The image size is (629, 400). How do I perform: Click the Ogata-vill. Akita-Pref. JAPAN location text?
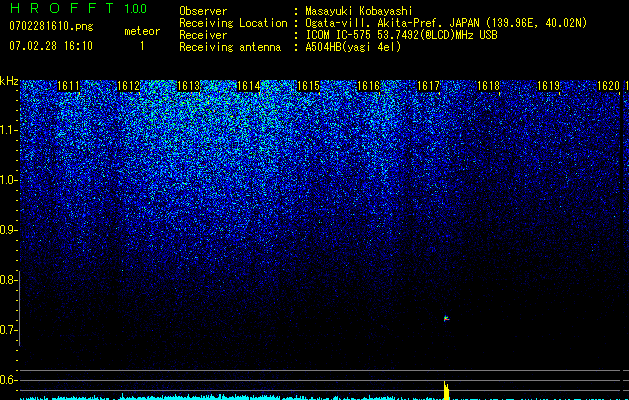click(x=446, y=23)
